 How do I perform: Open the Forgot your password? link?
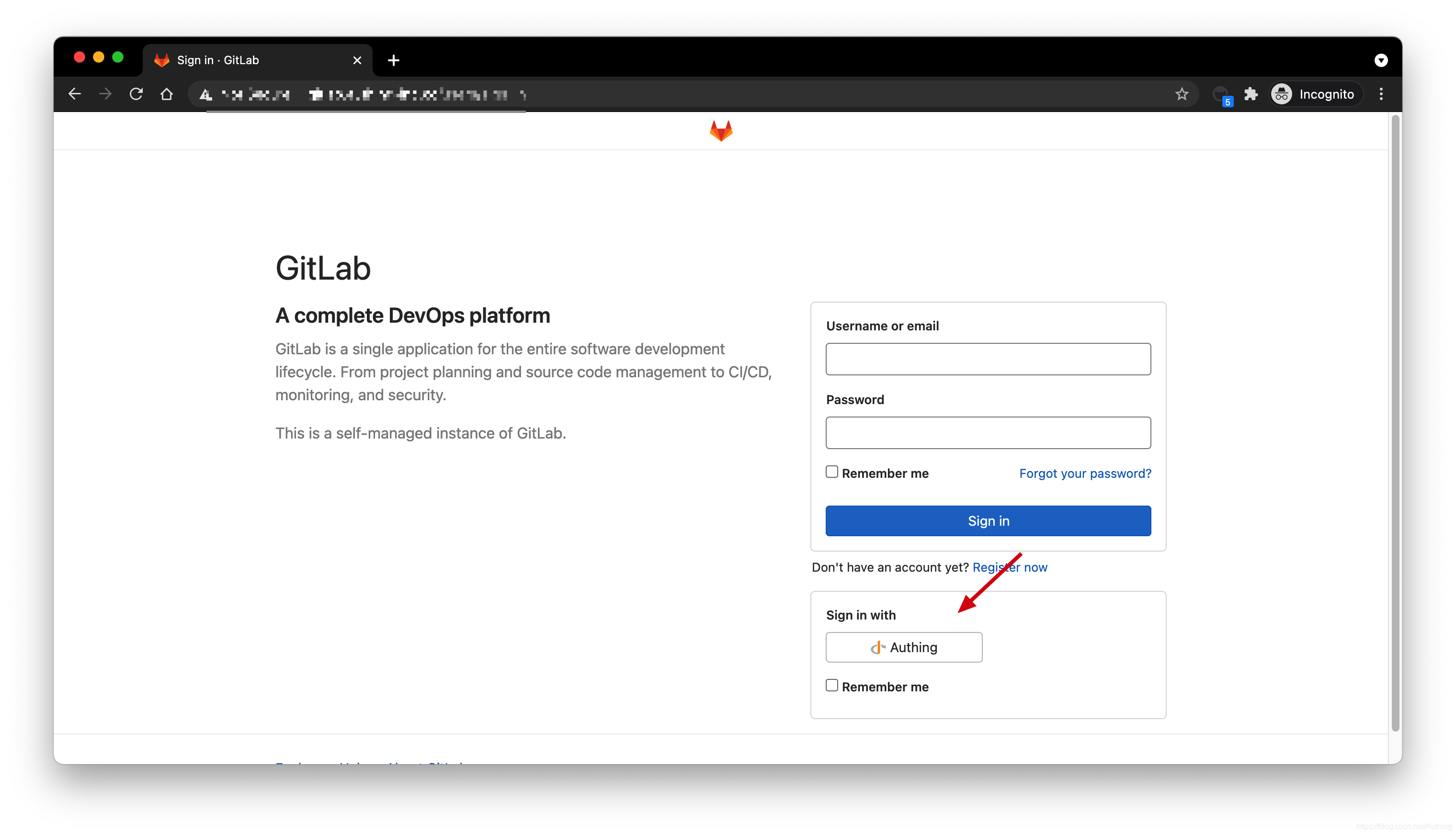[x=1085, y=474]
